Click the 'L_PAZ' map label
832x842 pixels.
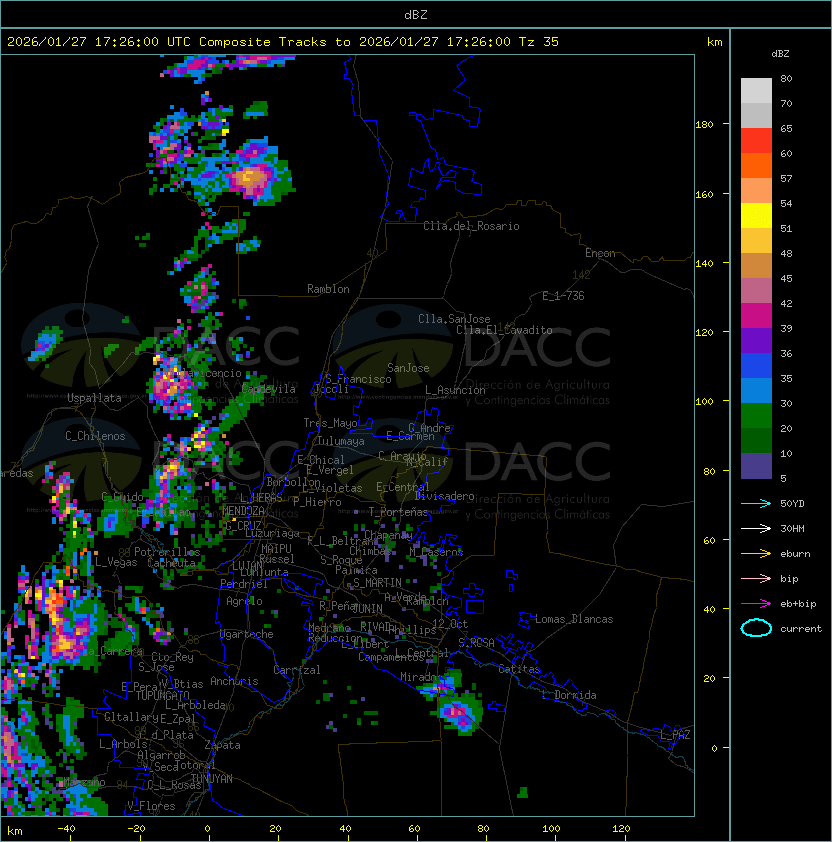tap(675, 735)
